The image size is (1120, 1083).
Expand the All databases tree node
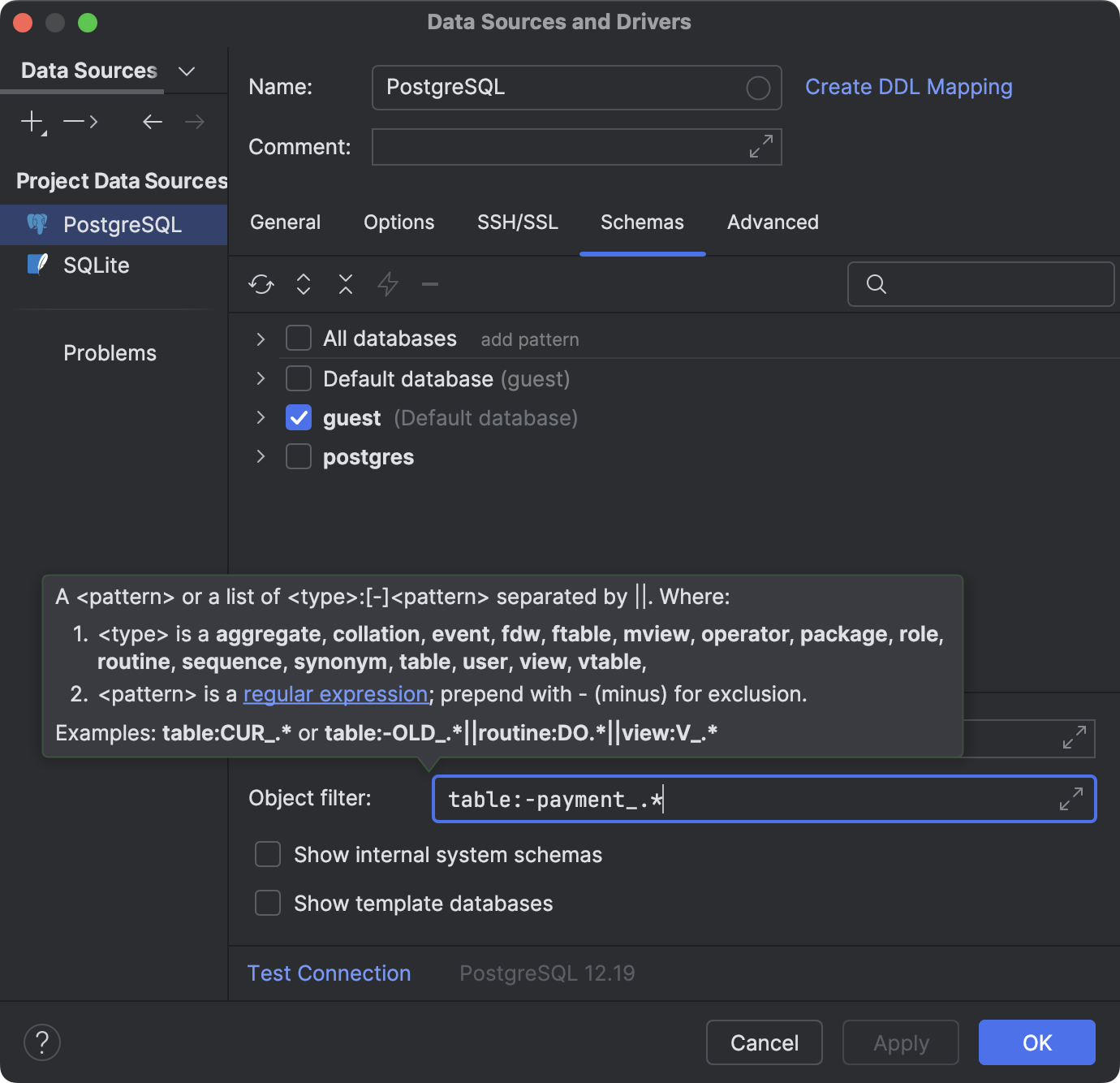[260, 339]
